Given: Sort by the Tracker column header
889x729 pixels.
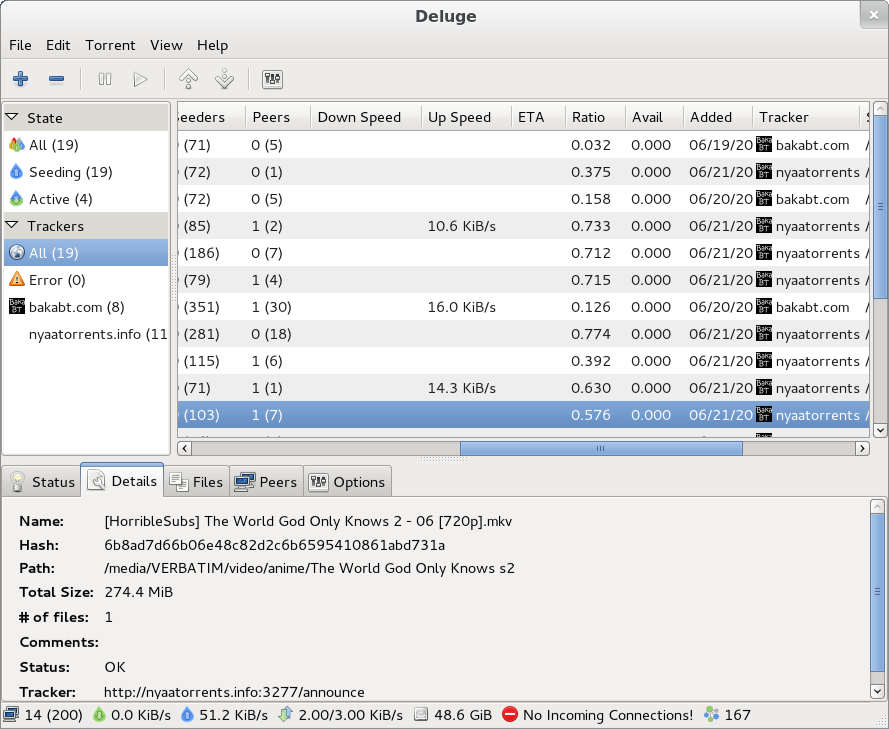Looking at the screenshot, I should point(806,117).
